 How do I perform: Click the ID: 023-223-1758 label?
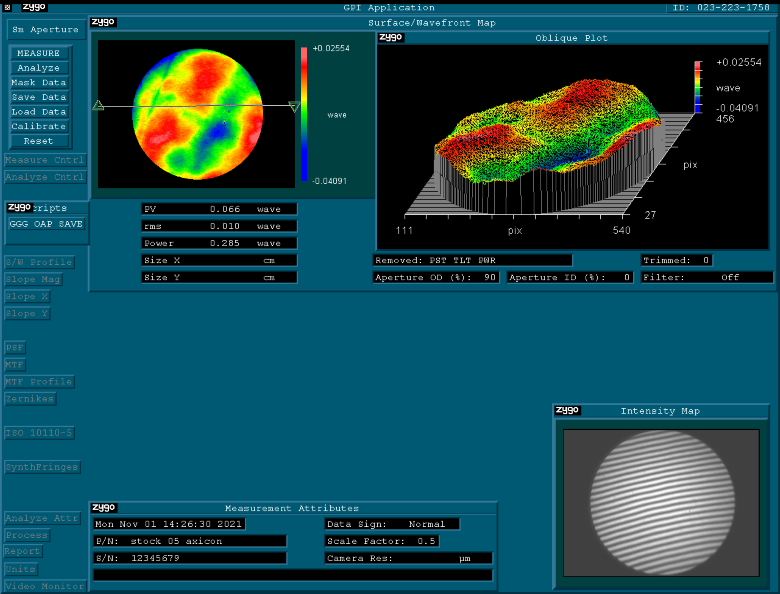tap(721, 7)
